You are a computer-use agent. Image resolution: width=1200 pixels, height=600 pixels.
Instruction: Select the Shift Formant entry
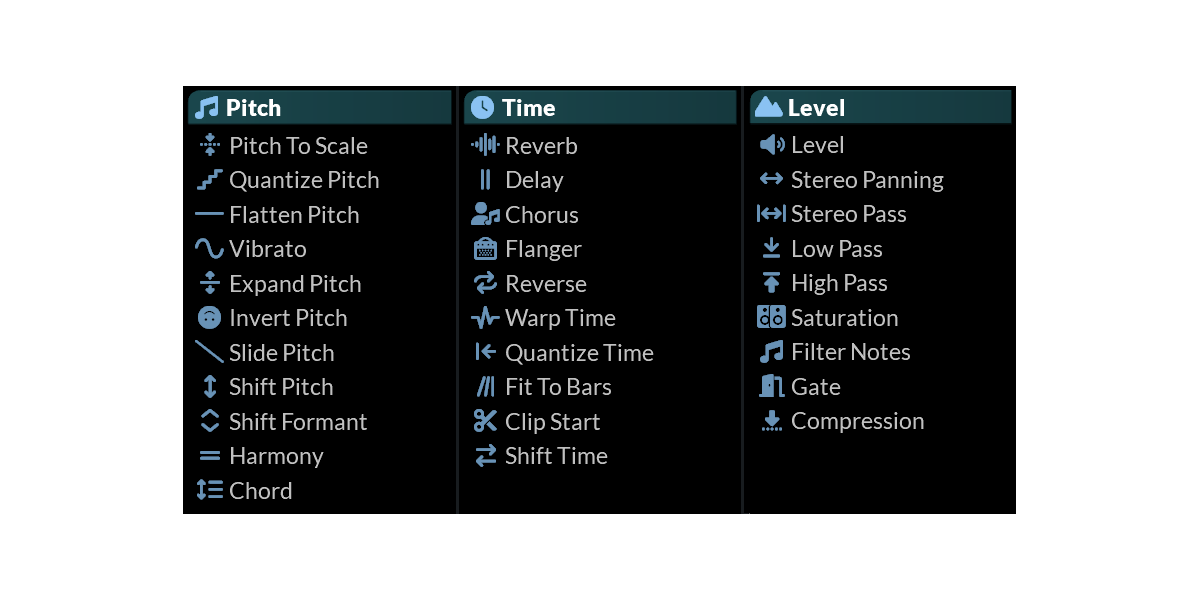click(x=298, y=422)
